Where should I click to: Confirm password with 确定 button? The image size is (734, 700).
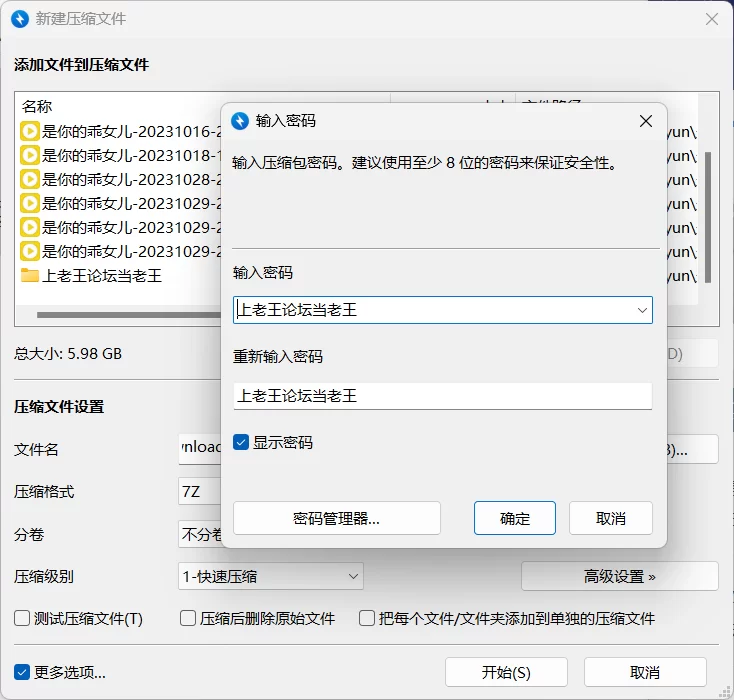pos(514,518)
